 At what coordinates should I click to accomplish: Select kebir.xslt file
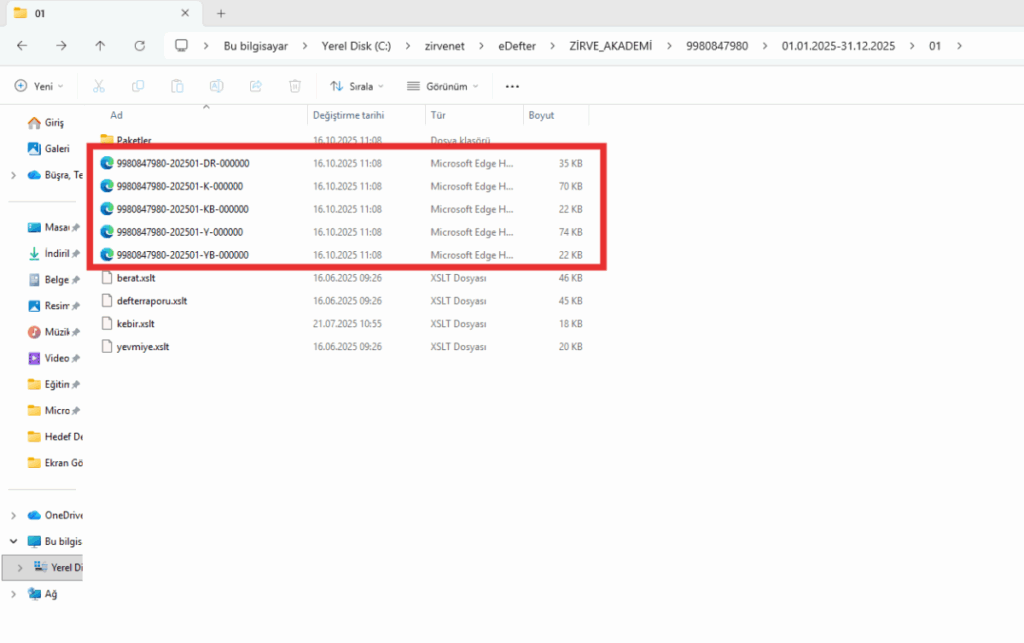[x=135, y=323]
